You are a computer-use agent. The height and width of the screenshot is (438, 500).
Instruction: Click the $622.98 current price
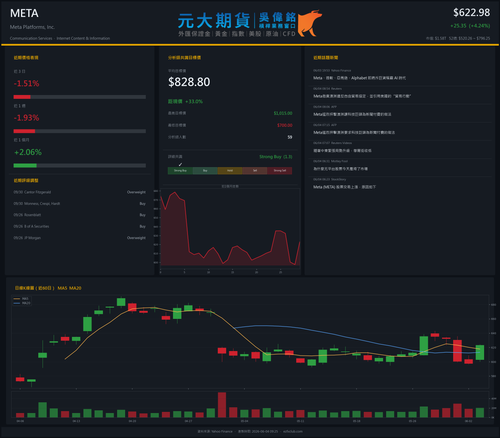471,13
